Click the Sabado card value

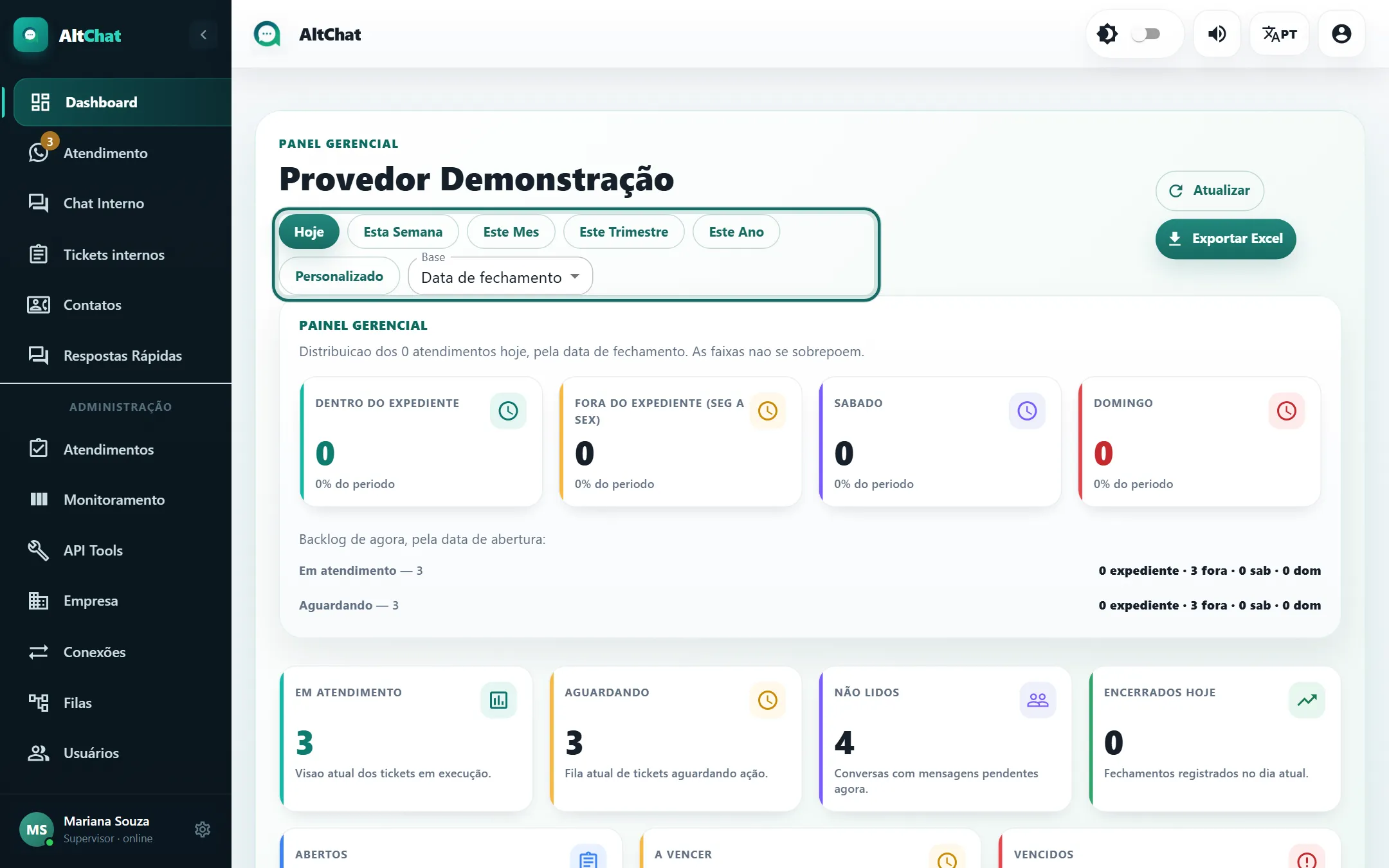click(844, 453)
